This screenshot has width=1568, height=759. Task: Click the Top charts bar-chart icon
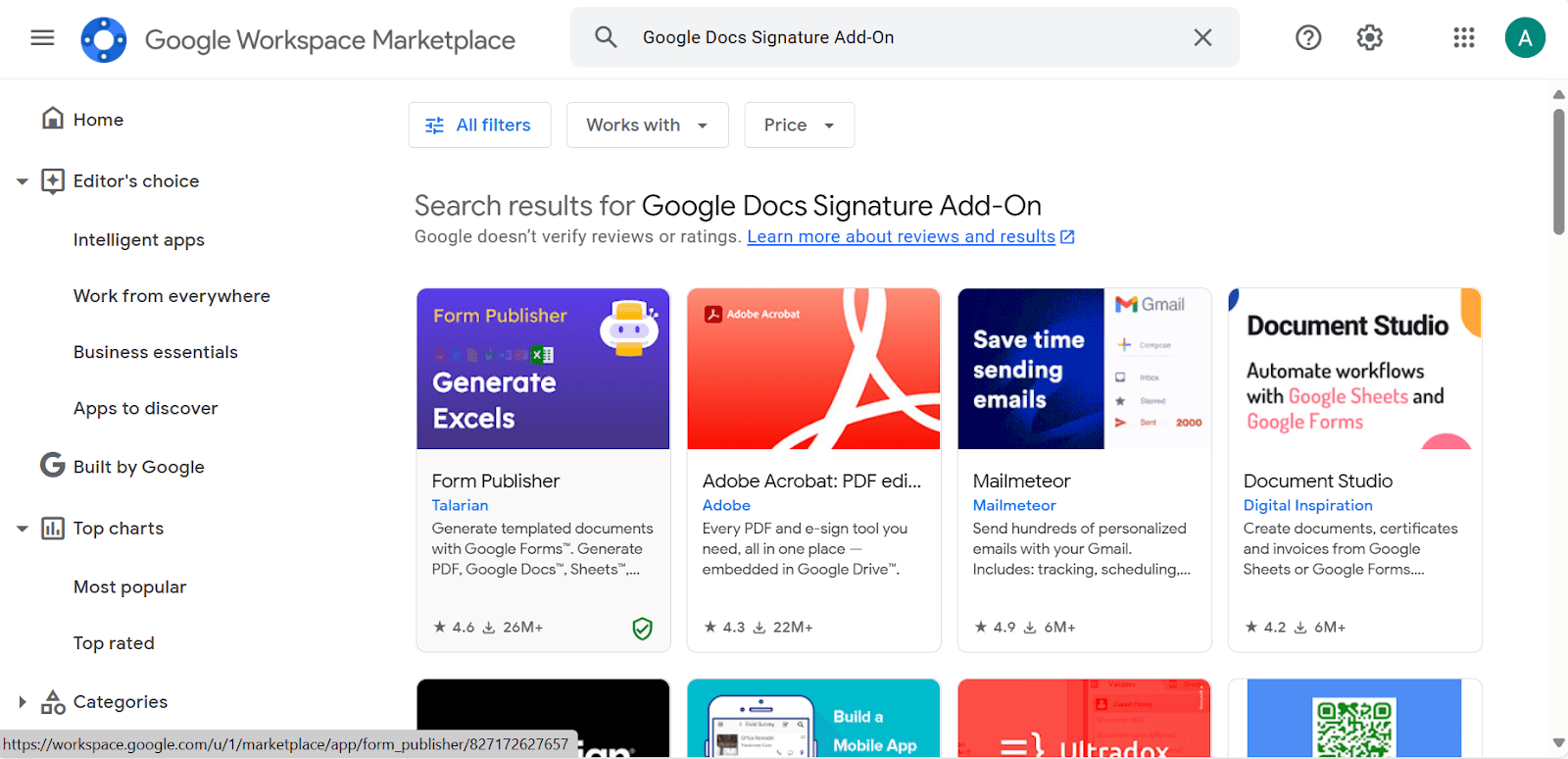[x=51, y=528]
